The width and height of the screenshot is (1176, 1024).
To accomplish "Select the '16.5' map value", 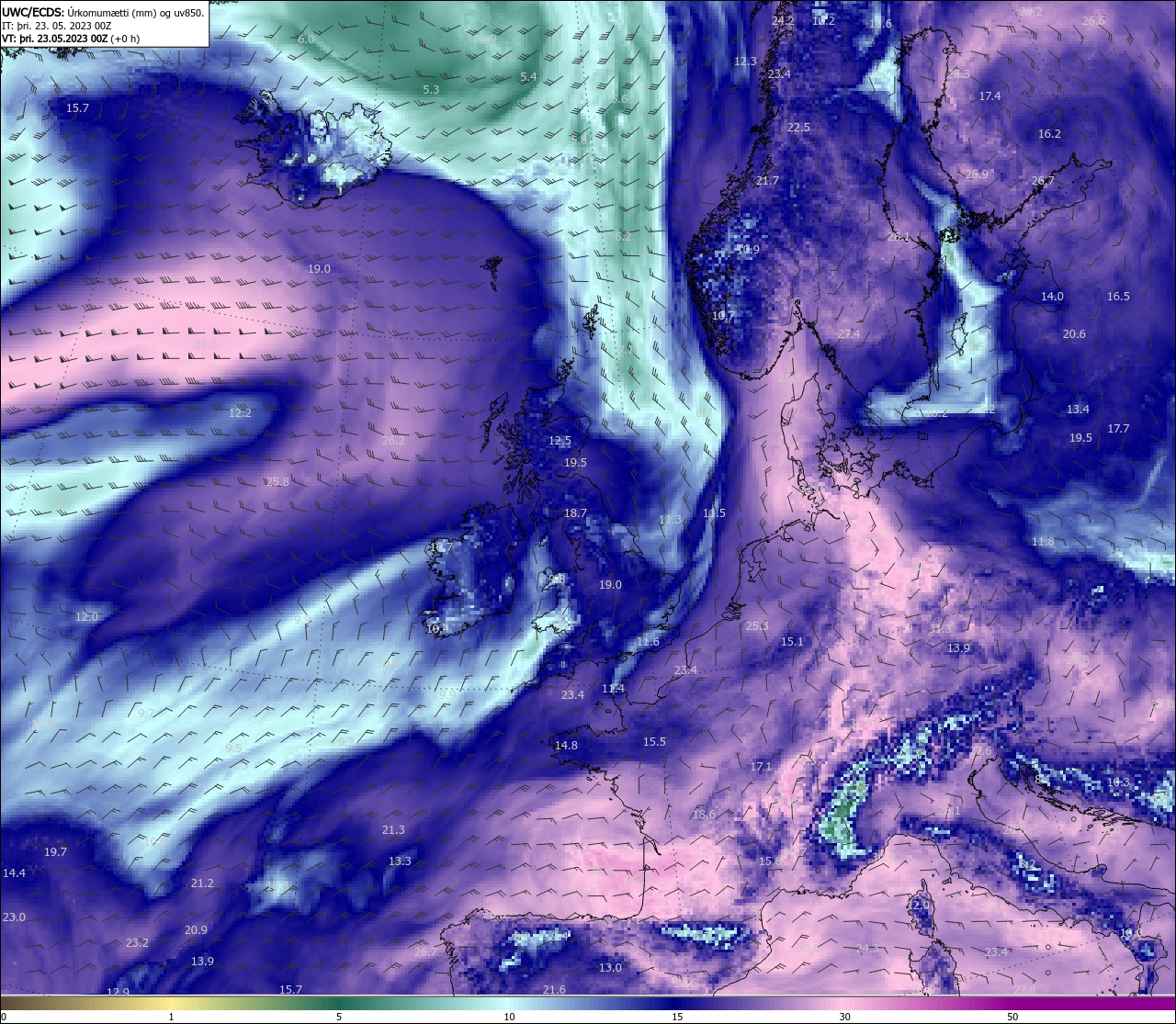I will [x=1118, y=297].
